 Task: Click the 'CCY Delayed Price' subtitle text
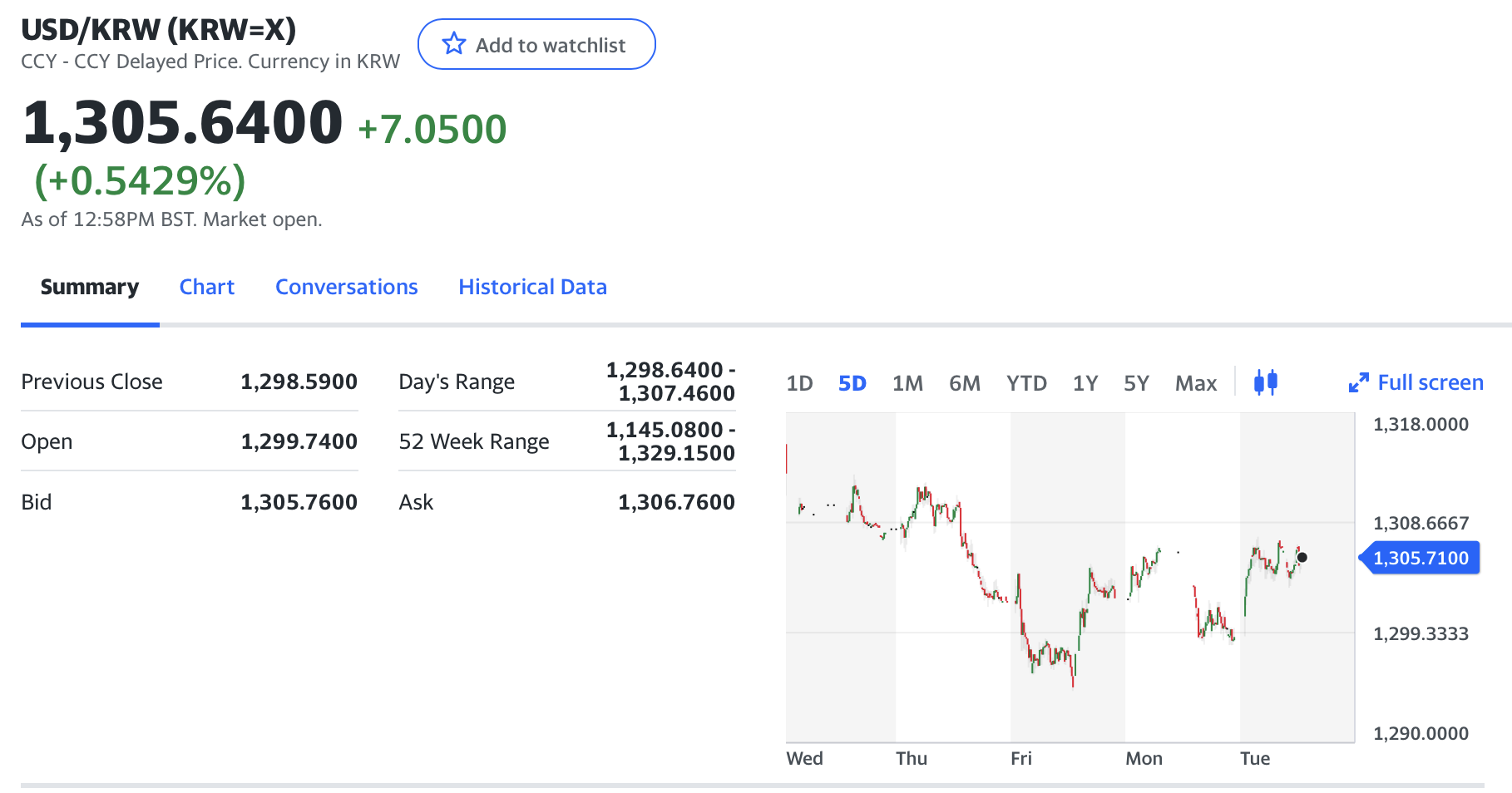pos(210,62)
